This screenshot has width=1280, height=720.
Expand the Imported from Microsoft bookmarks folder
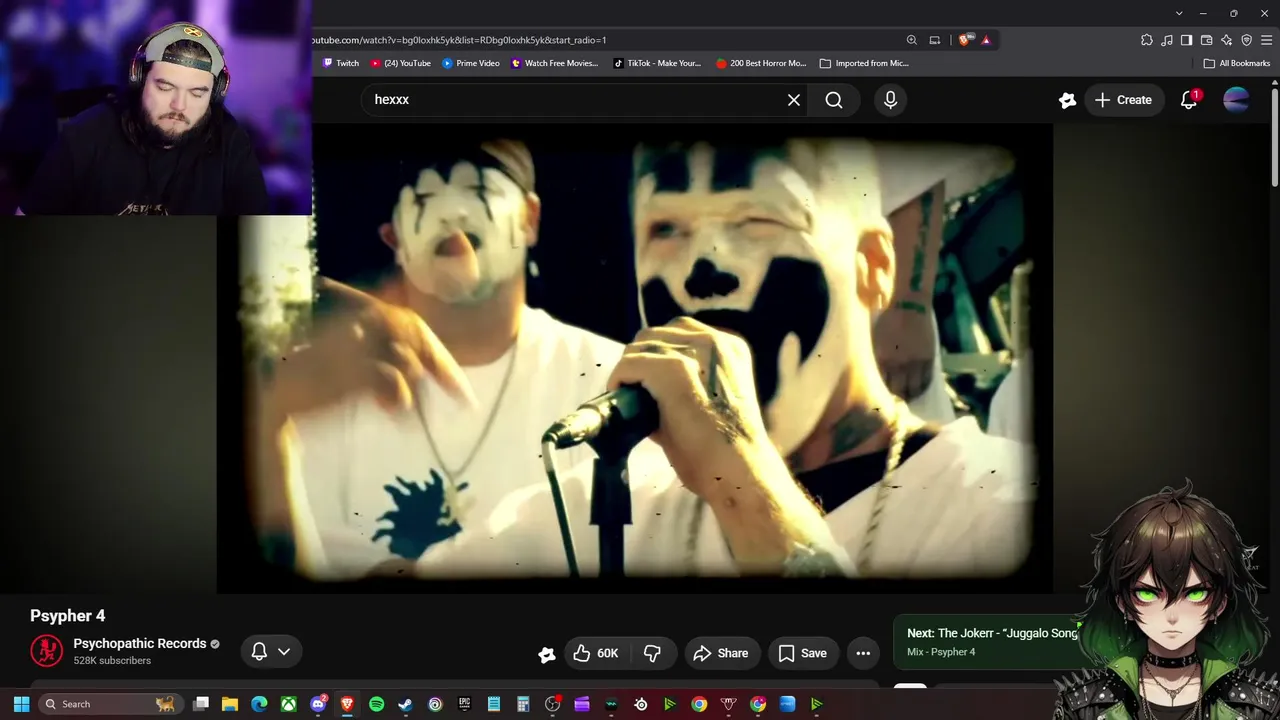point(864,63)
